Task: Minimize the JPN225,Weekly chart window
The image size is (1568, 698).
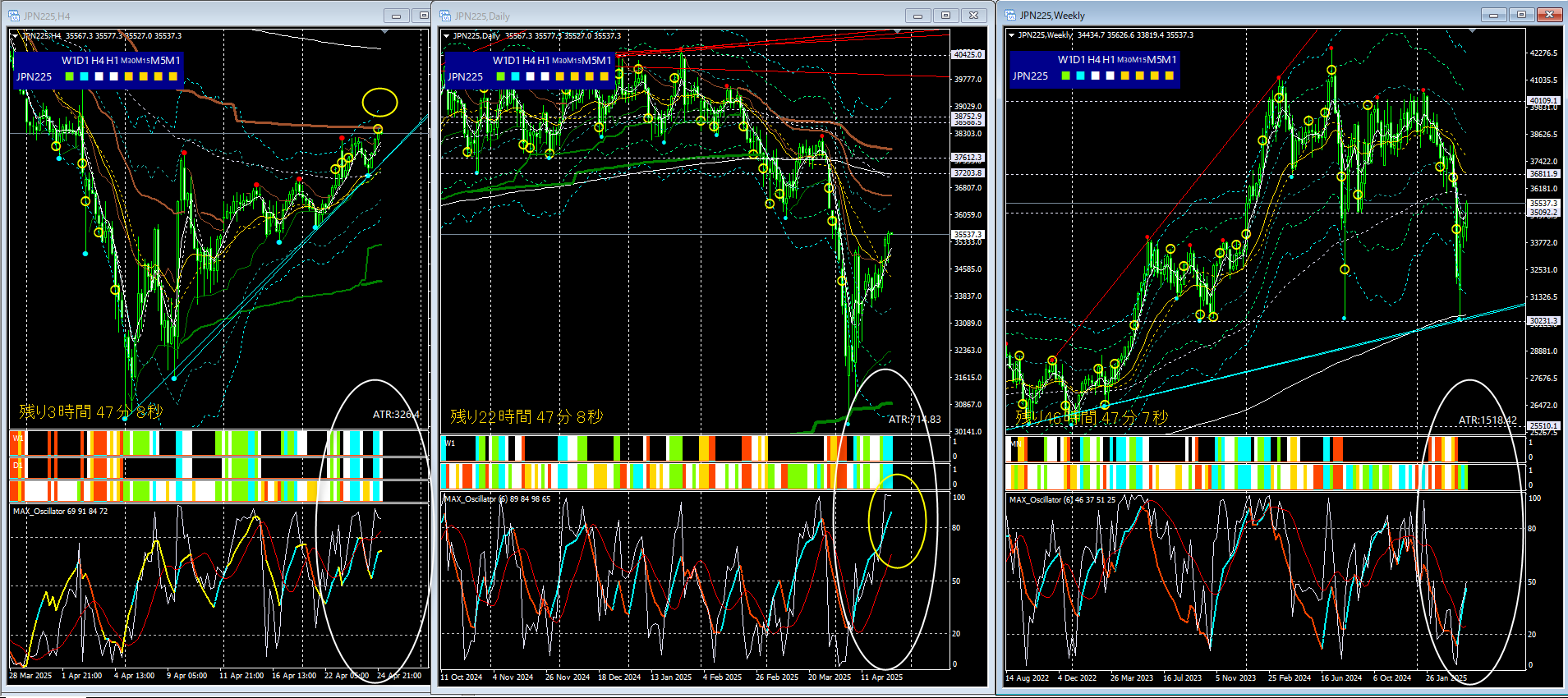Action: coord(1493,15)
